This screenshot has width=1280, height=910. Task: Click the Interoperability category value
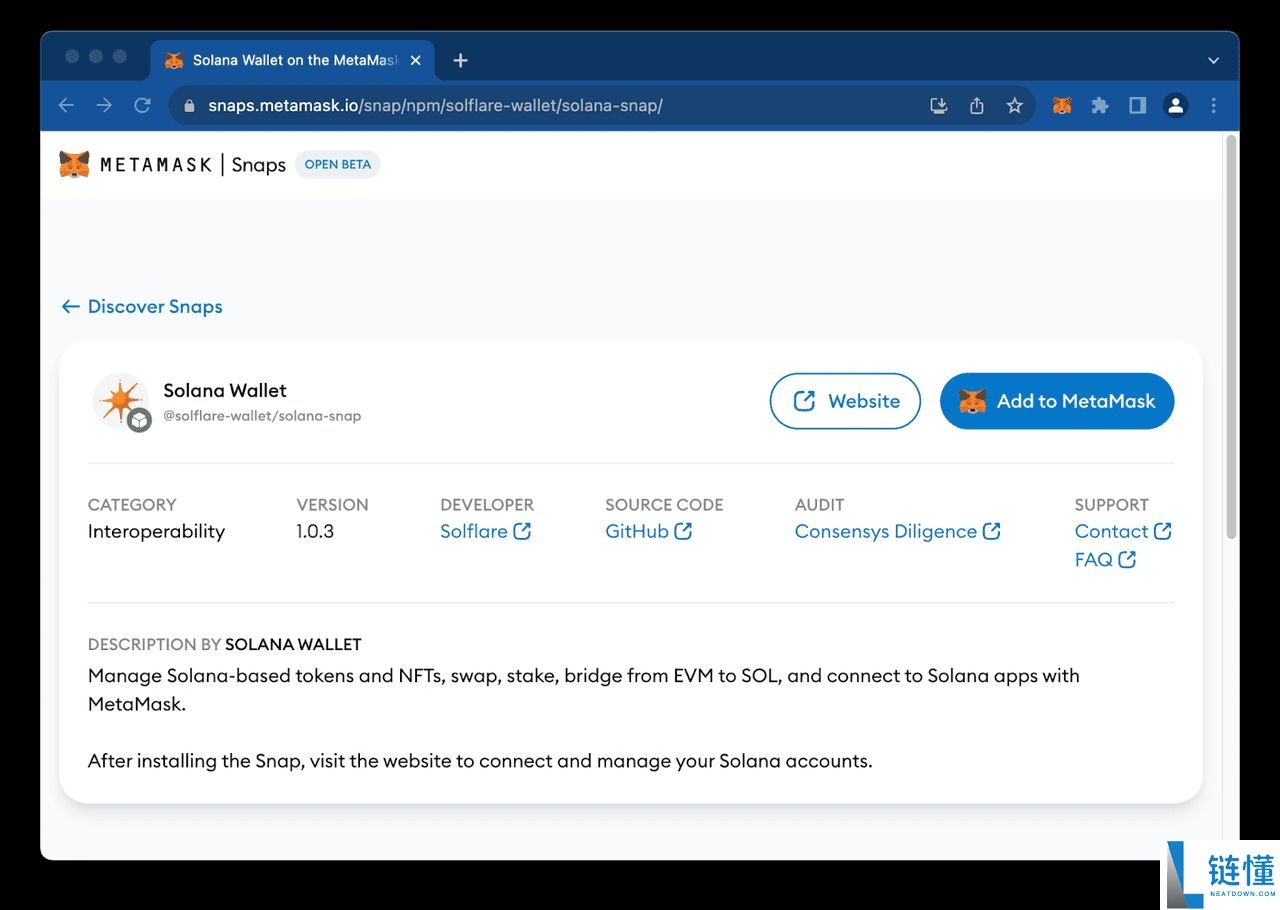coord(156,531)
